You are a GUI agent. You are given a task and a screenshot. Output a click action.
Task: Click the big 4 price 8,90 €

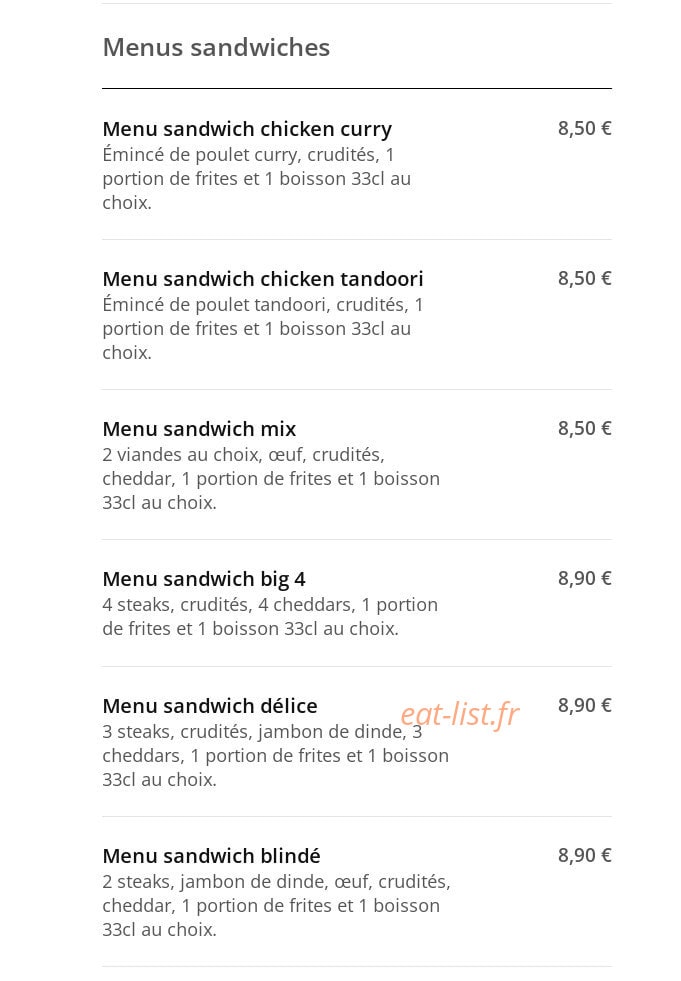pyautogui.click(x=585, y=578)
